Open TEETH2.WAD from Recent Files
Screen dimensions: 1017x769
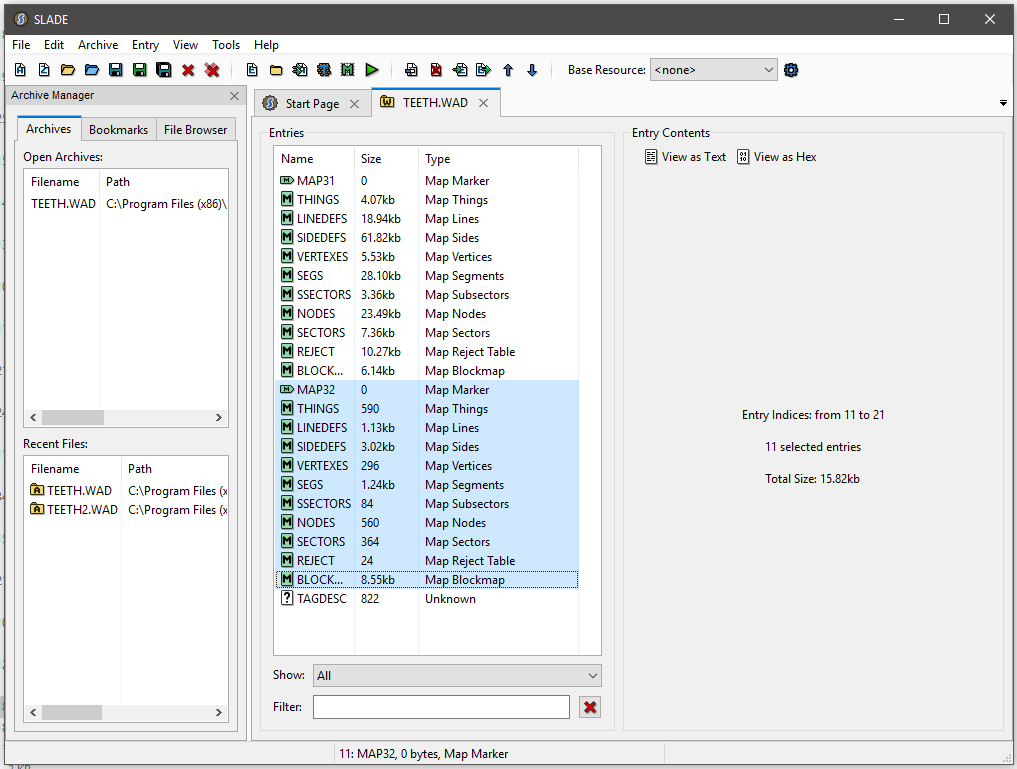tap(82, 510)
